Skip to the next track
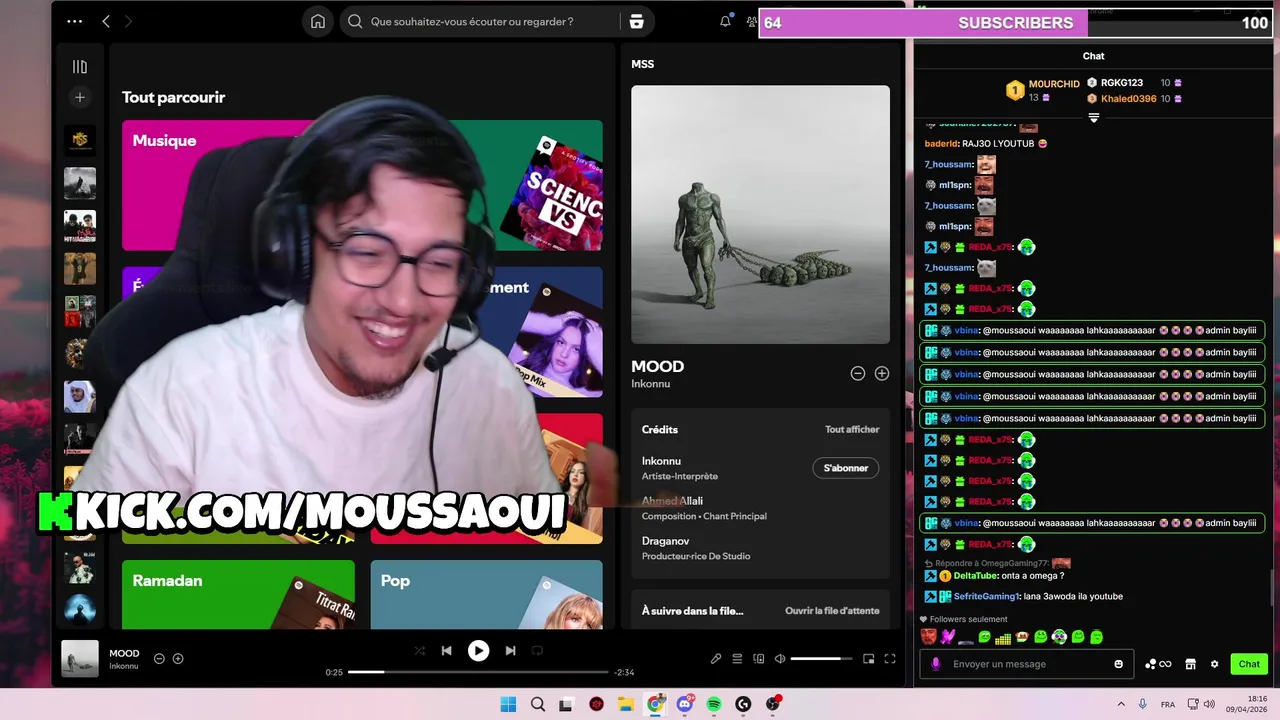The height and width of the screenshot is (720, 1280). pos(510,651)
